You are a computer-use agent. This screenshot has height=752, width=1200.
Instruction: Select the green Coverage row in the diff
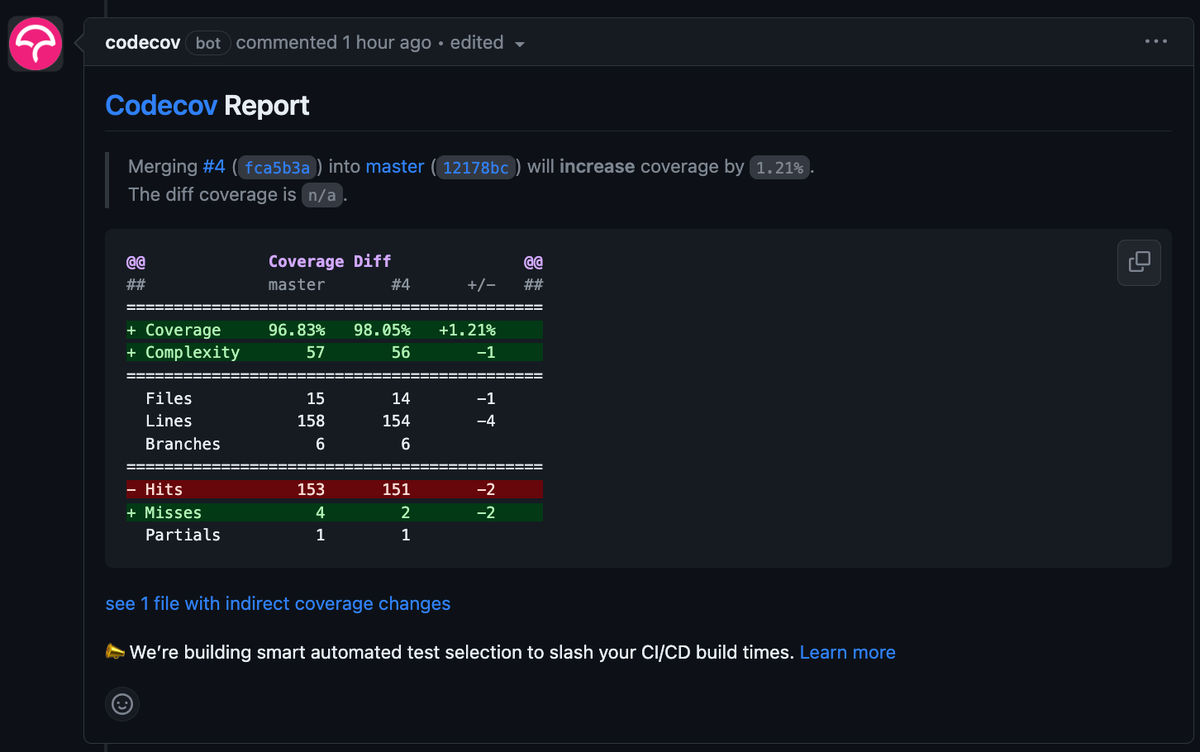coord(334,330)
